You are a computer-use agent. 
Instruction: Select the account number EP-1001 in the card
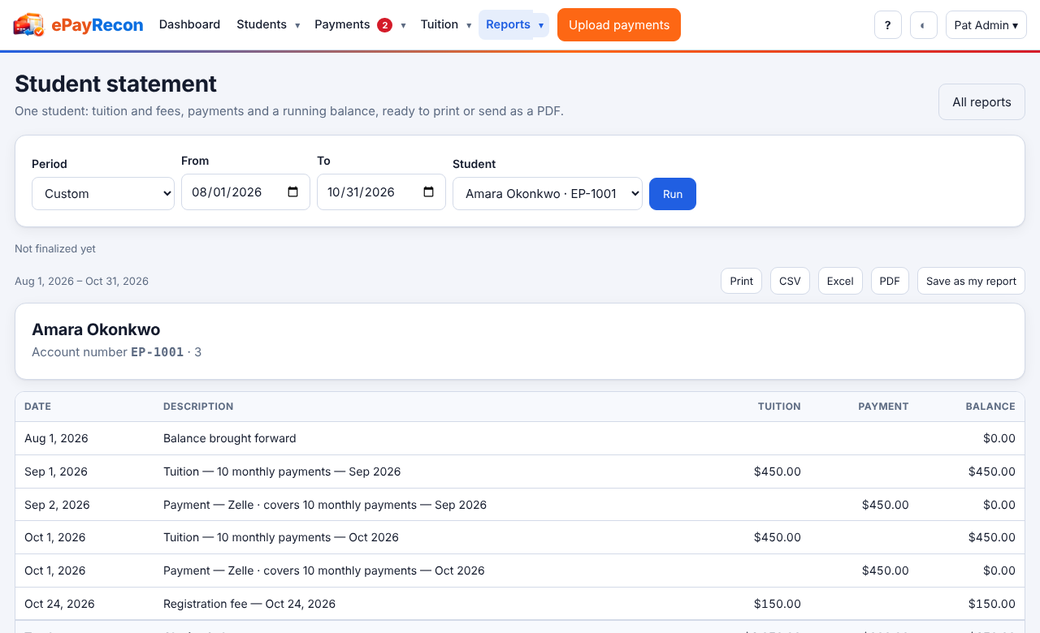point(157,352)
